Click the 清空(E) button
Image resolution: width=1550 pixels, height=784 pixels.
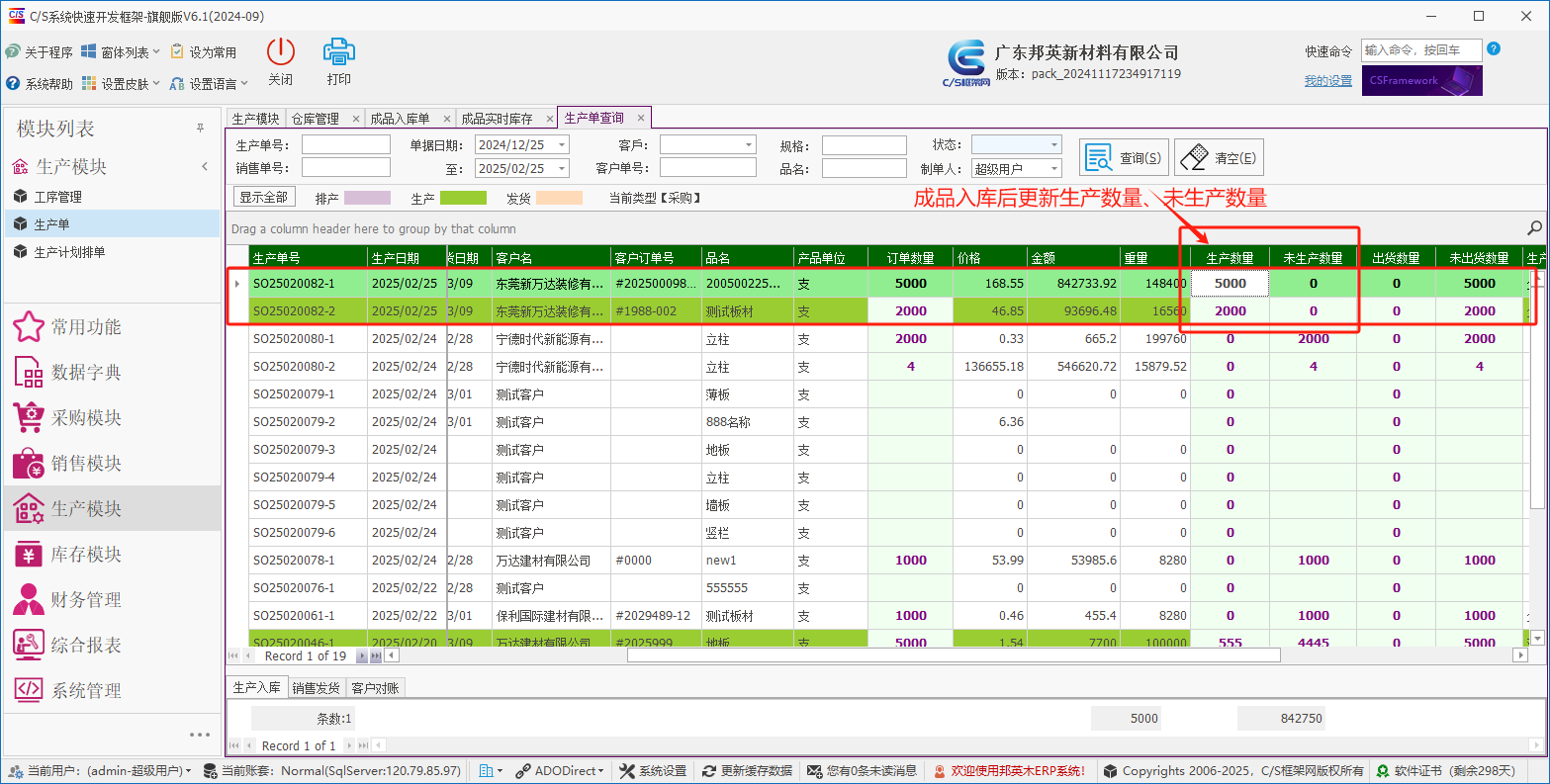1219,157
